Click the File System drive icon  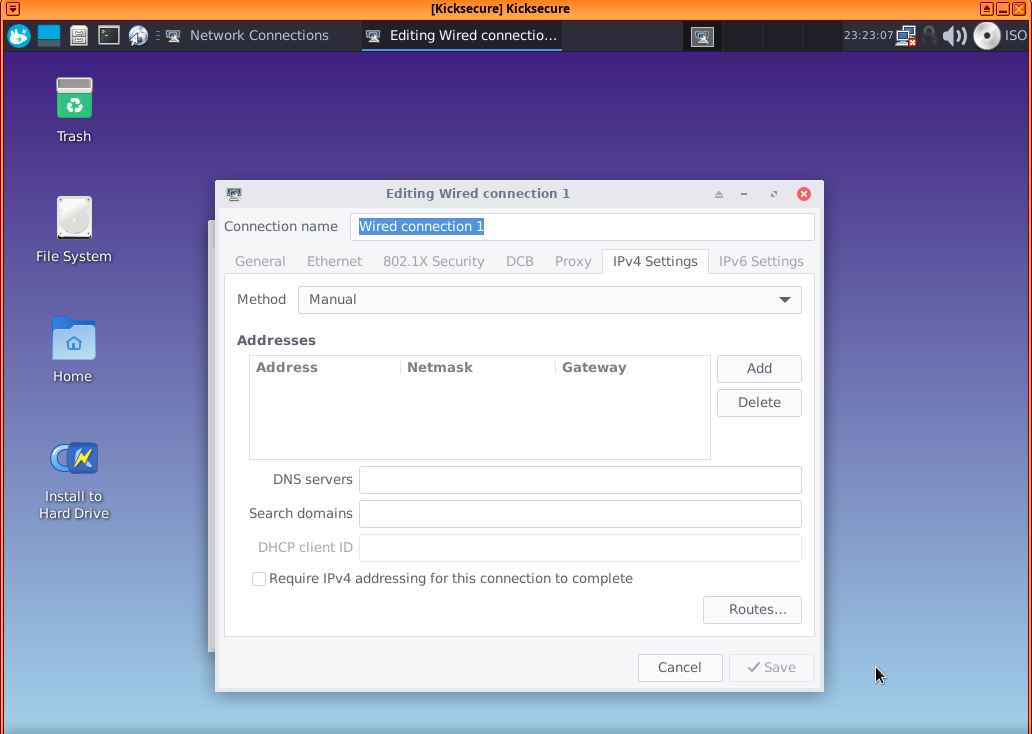pyautogui.click(x=74, y=218)
